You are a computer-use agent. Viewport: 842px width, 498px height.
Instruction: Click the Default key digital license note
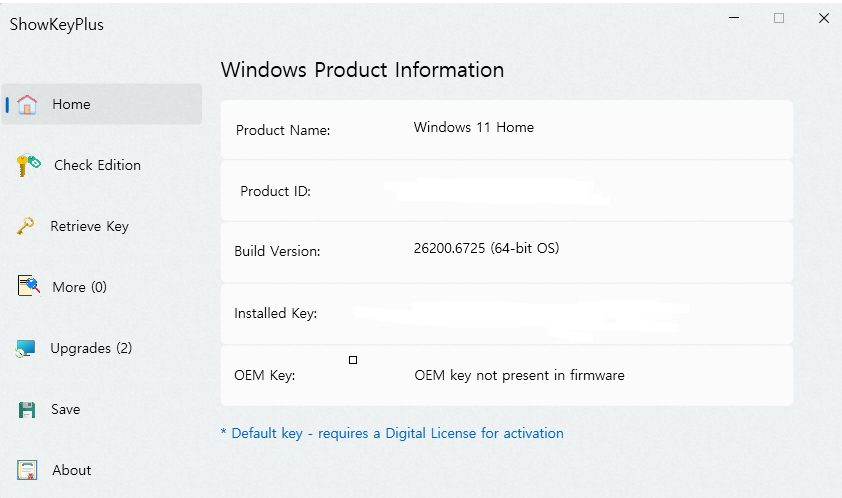[392, 434]
